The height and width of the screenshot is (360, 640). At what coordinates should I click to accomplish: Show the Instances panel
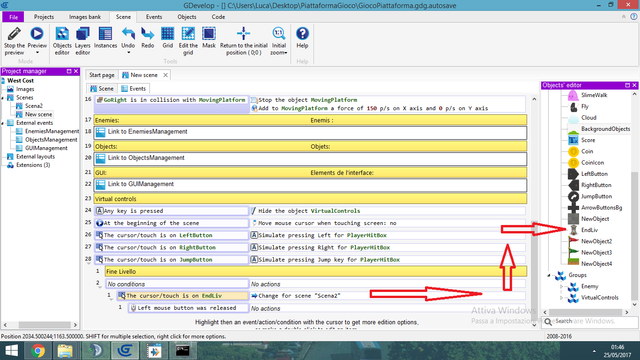coord(105,38)
